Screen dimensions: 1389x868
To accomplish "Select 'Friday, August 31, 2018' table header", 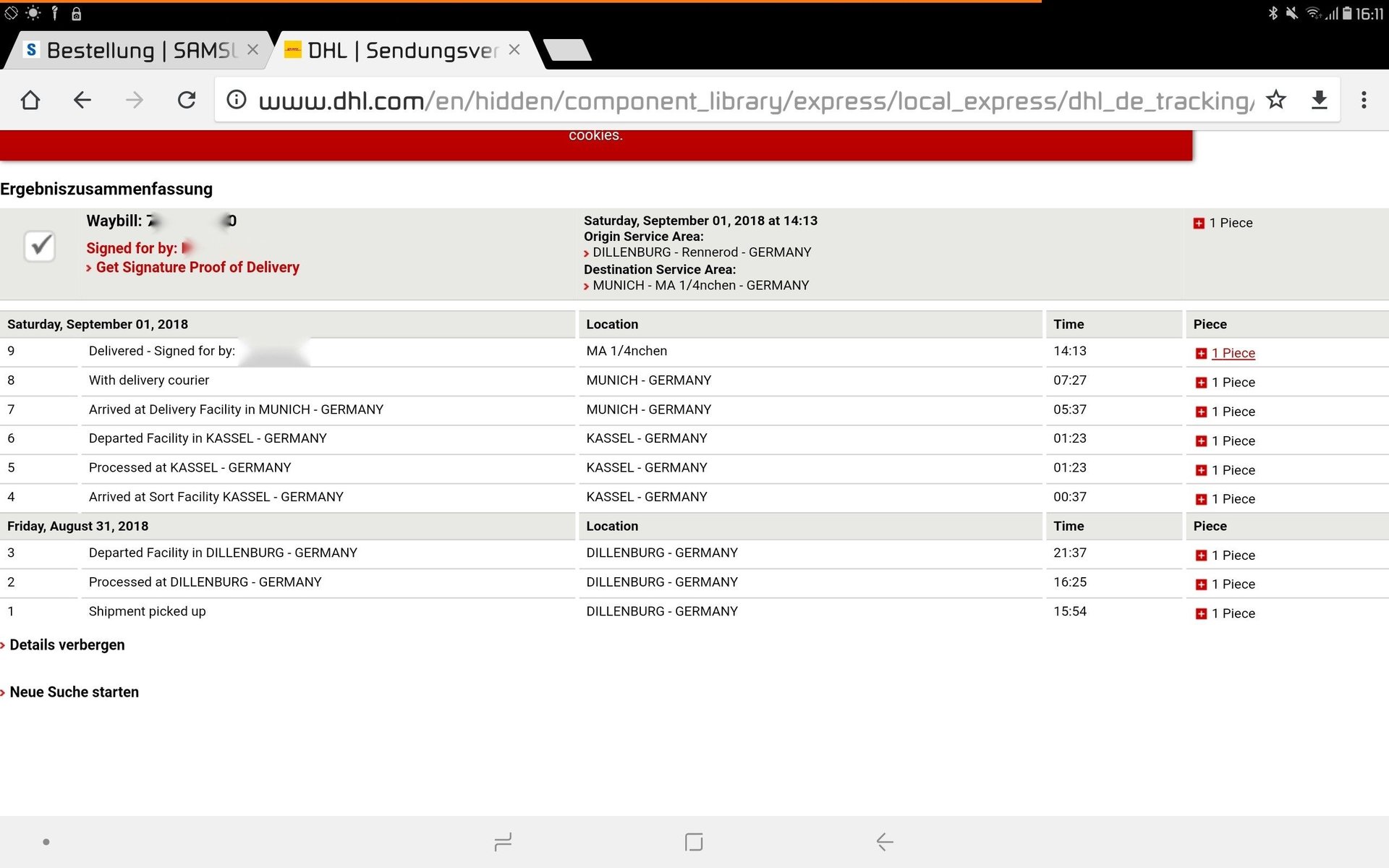I will [78, 526].
